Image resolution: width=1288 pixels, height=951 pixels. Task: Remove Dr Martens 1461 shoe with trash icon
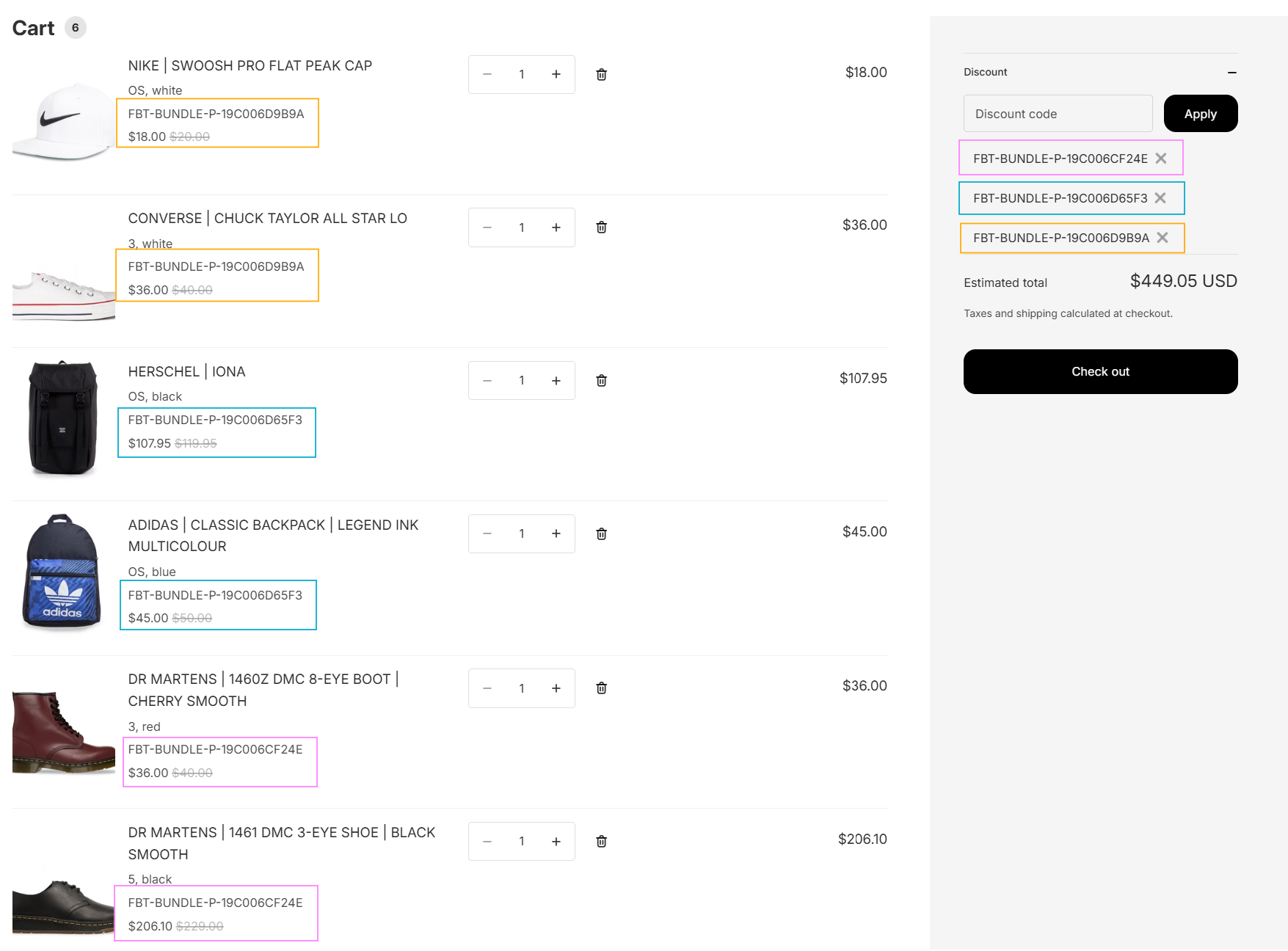pos(601,841)
